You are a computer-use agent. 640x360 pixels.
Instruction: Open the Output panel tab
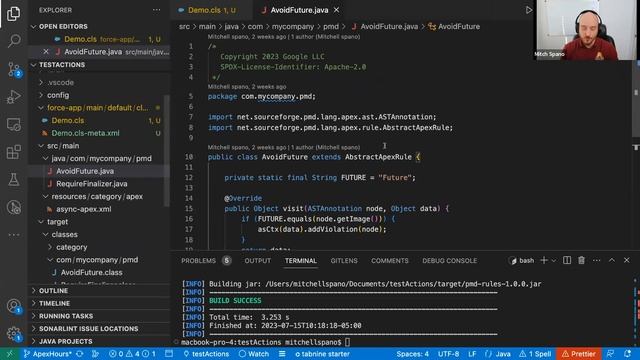(258, 260)
